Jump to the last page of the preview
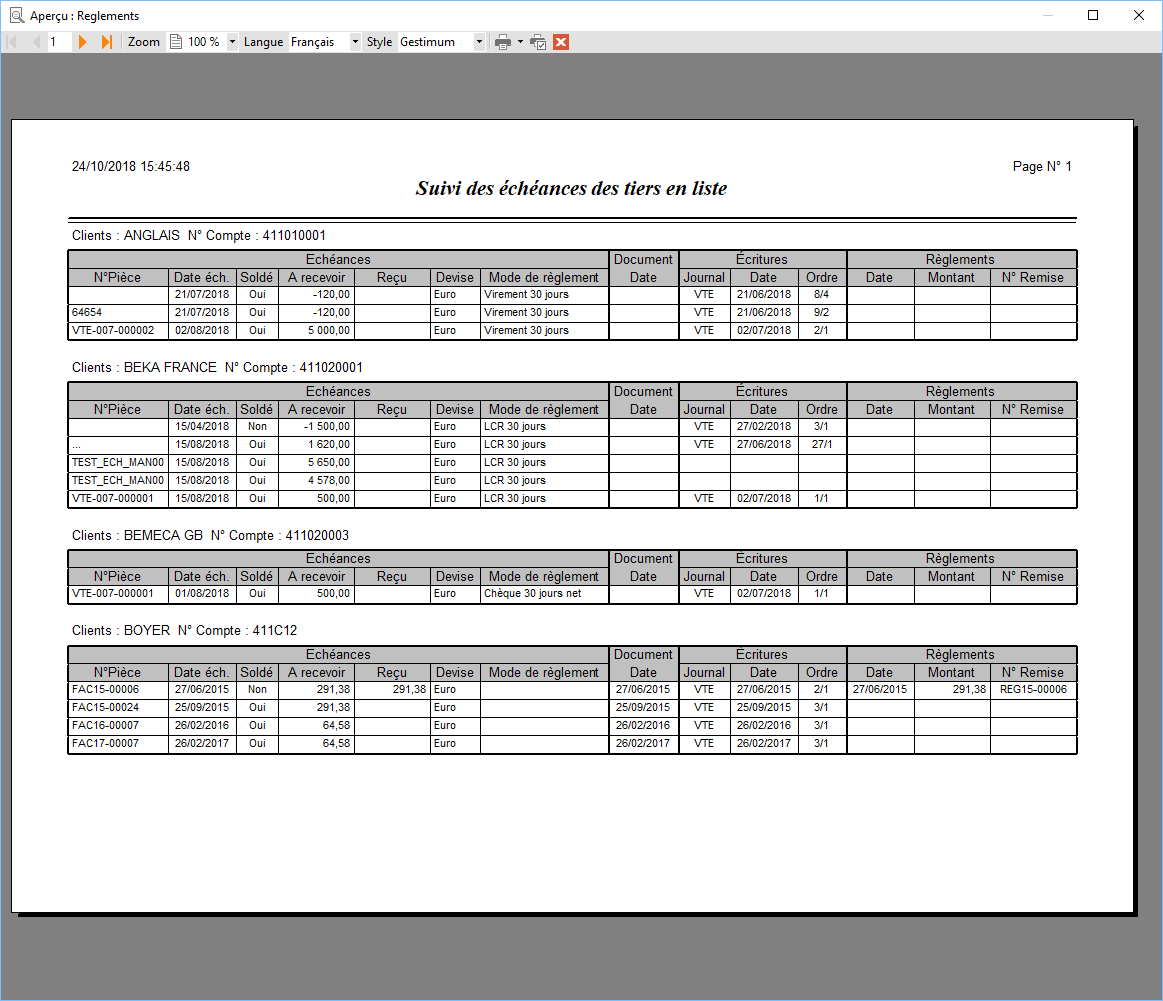The width and height of the screenshot is (1163, 1001). pos(107,42)
